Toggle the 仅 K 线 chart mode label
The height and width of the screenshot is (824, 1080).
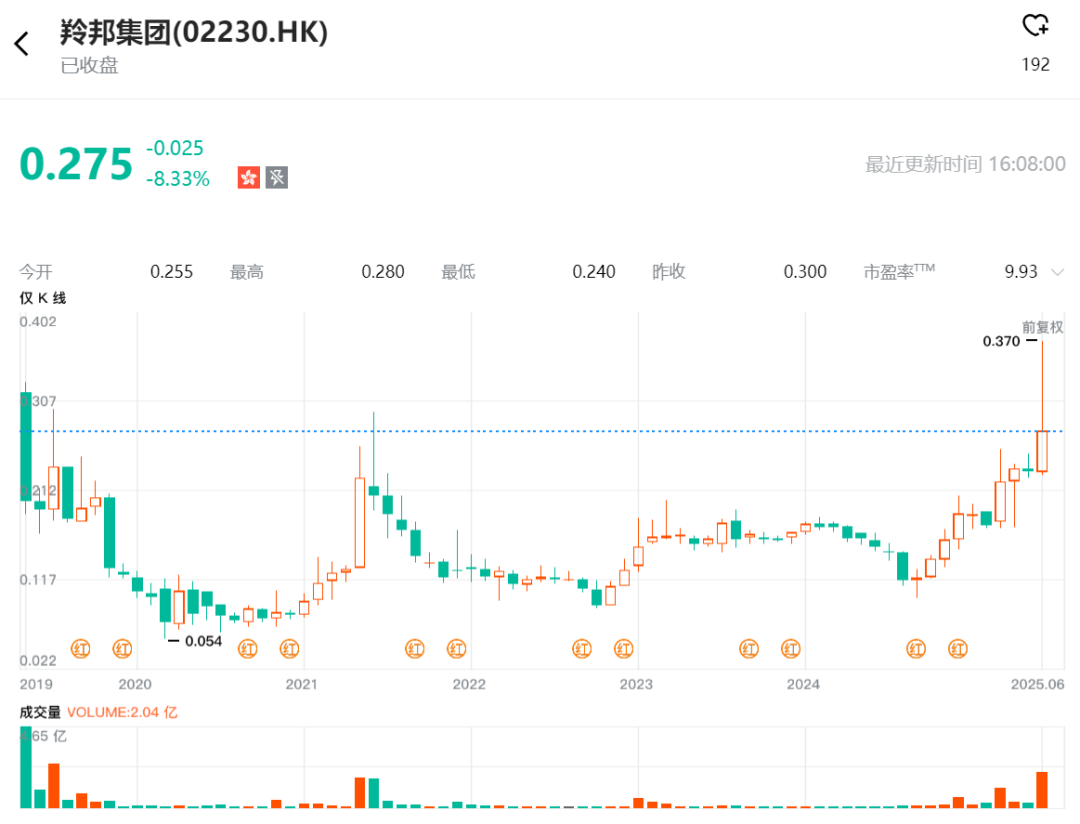43,298
